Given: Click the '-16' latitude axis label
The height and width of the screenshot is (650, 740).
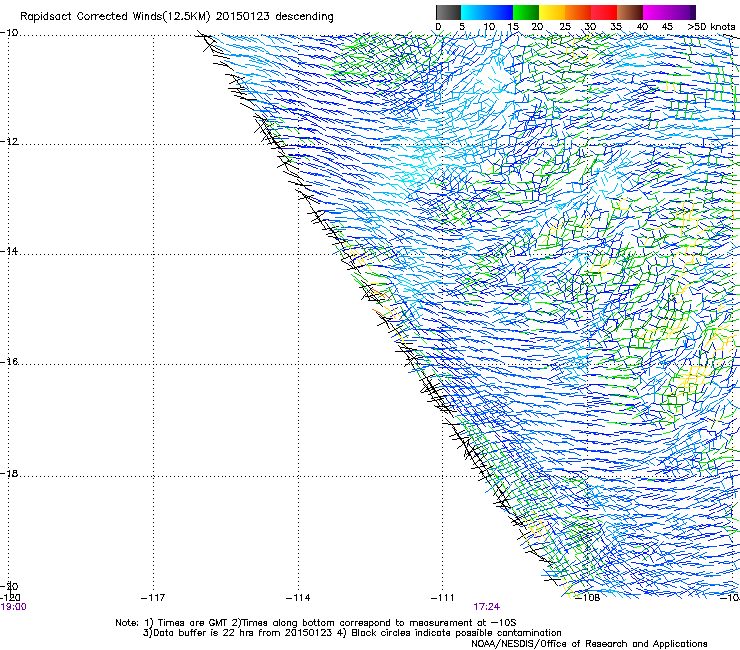Looking at the screenshot, I should click(x=9, y=362).
